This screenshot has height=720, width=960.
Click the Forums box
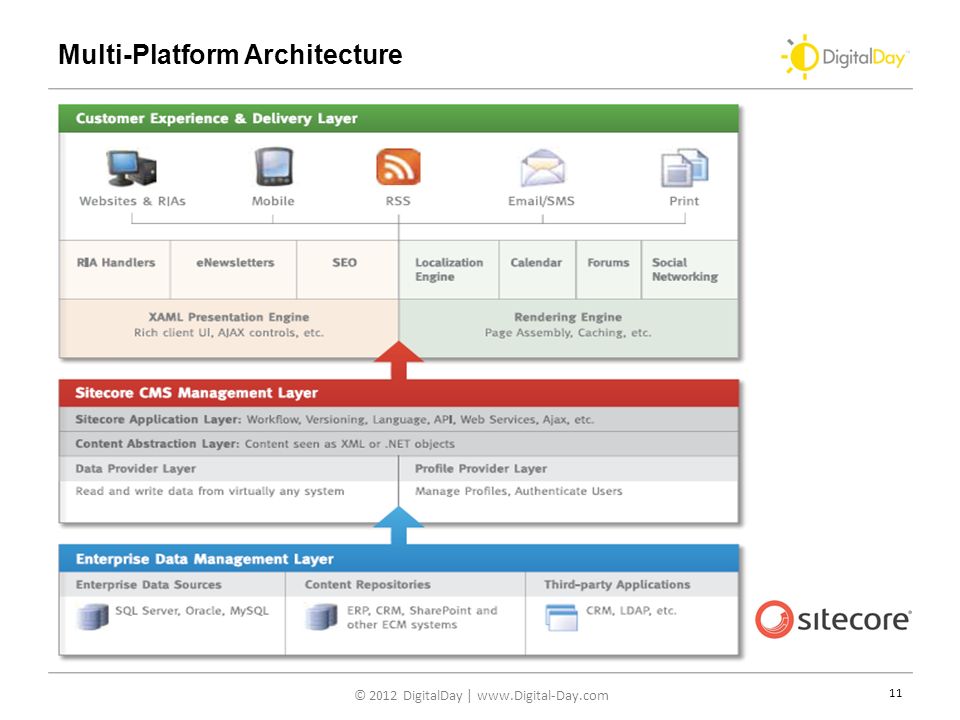609,269
